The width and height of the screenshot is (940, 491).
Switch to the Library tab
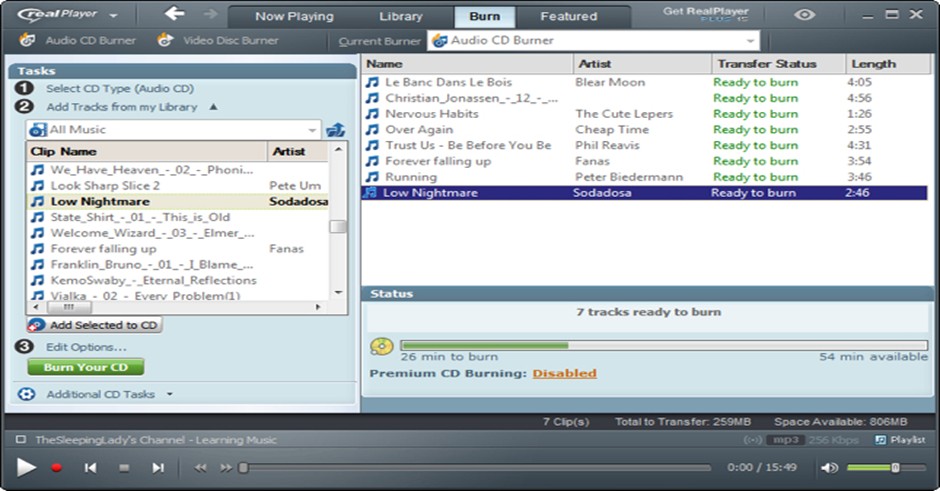pyautogui.click(x=400, y=16)
